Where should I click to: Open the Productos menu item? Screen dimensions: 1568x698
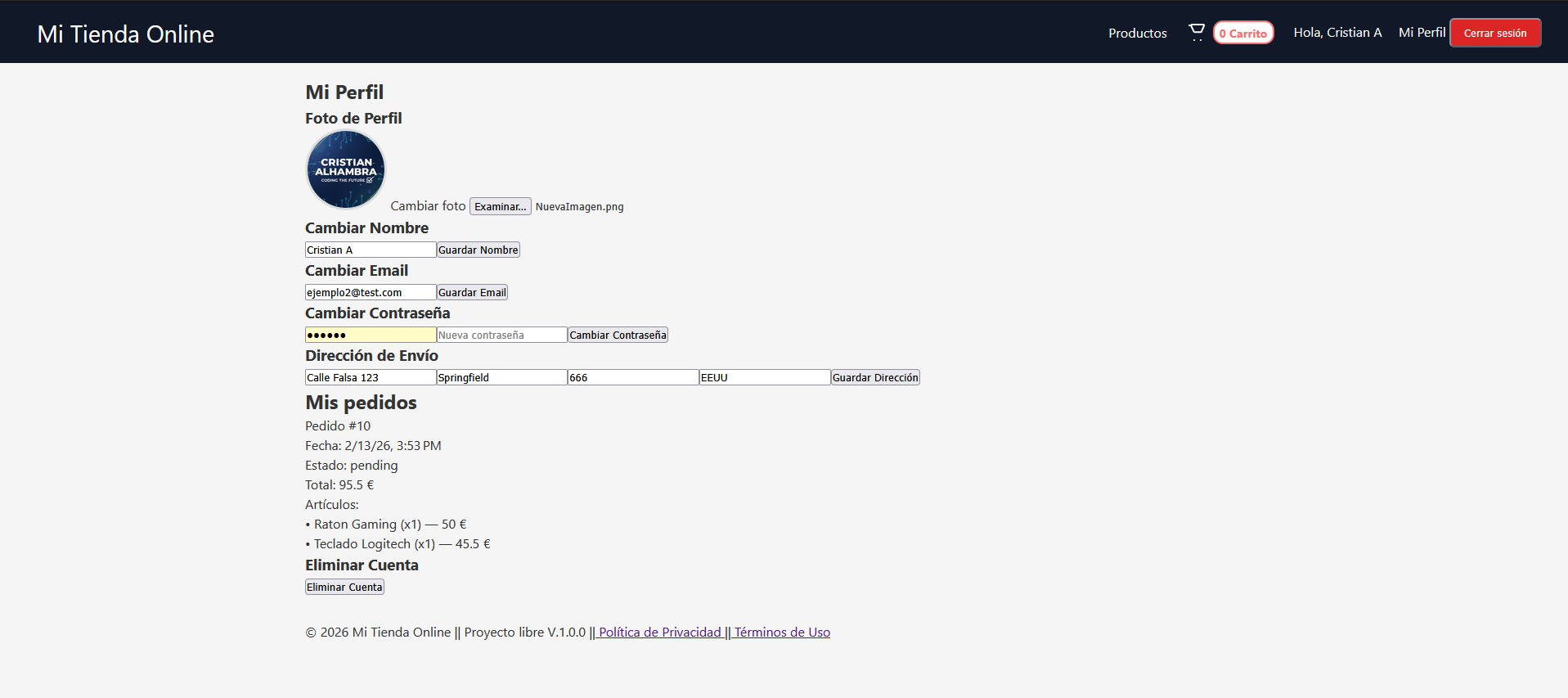click(x=1137, y=33)
